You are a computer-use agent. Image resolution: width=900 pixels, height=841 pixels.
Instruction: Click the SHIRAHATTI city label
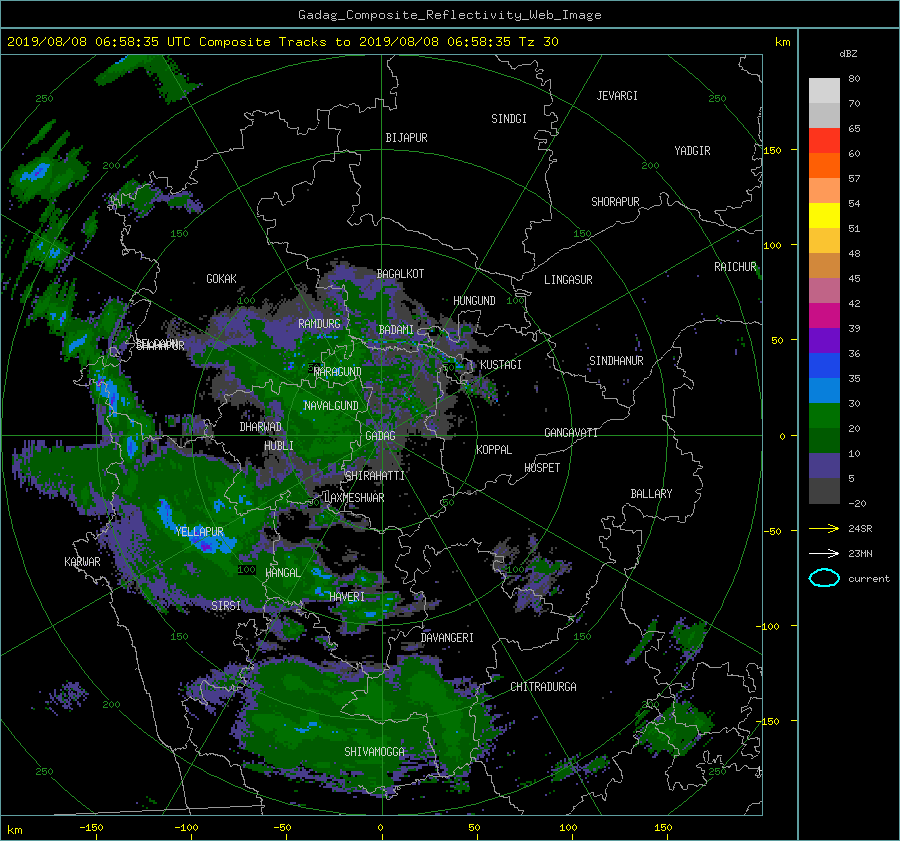point(375,476)
